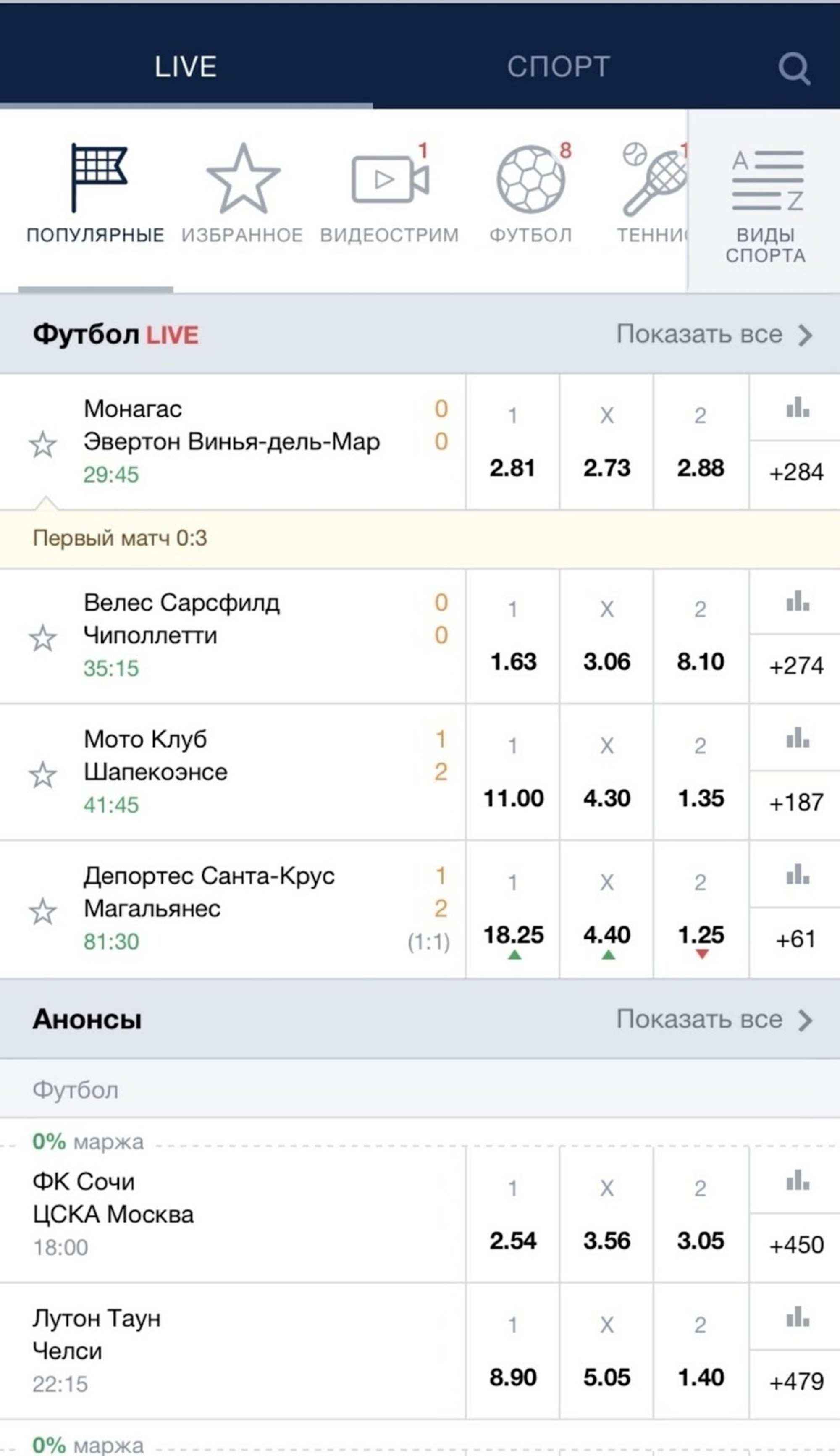Star the Мото Клуб match
Viewport: 840px width, 1456px height.
point(43,775)
